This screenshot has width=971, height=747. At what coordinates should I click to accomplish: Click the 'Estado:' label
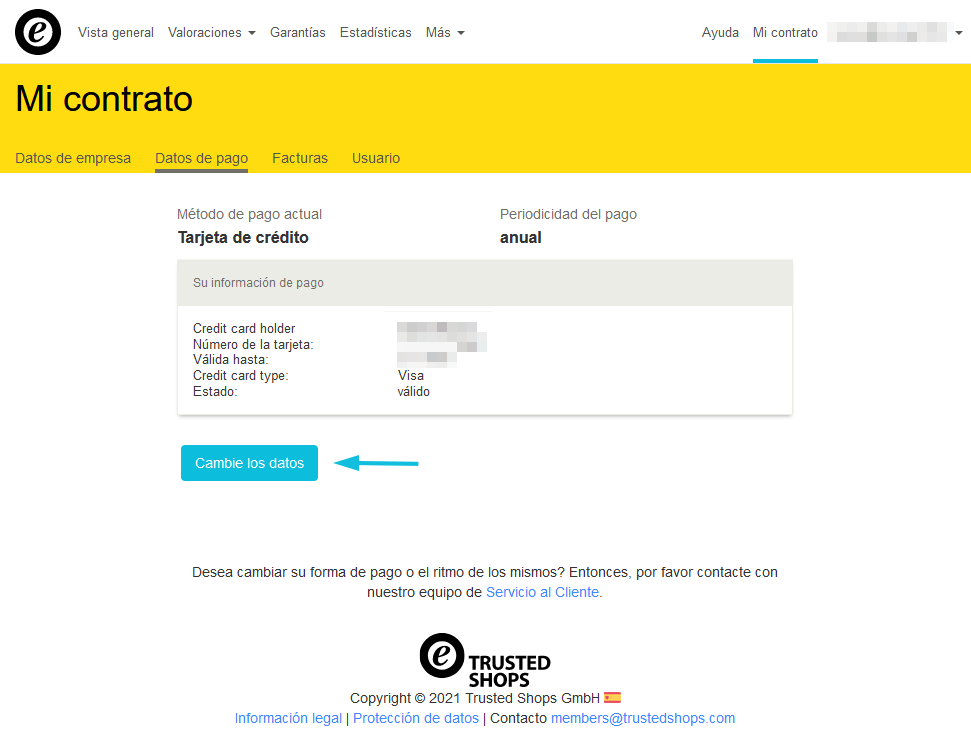coord(215,391)
